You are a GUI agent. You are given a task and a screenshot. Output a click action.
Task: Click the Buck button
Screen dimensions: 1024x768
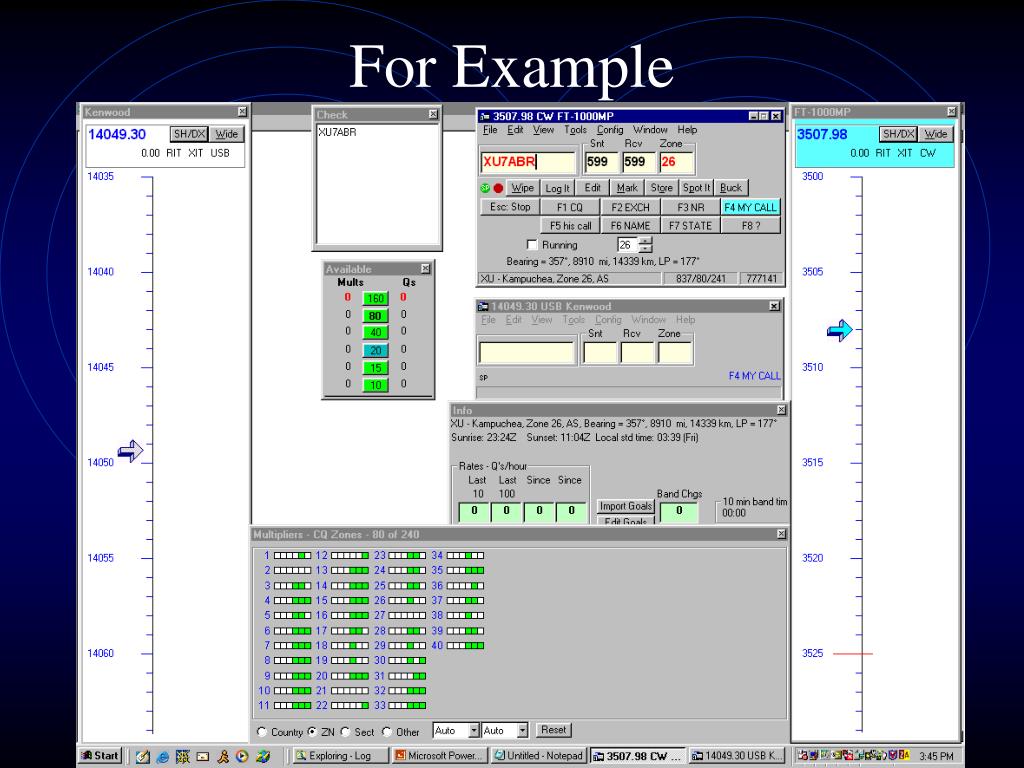(731, 188)
